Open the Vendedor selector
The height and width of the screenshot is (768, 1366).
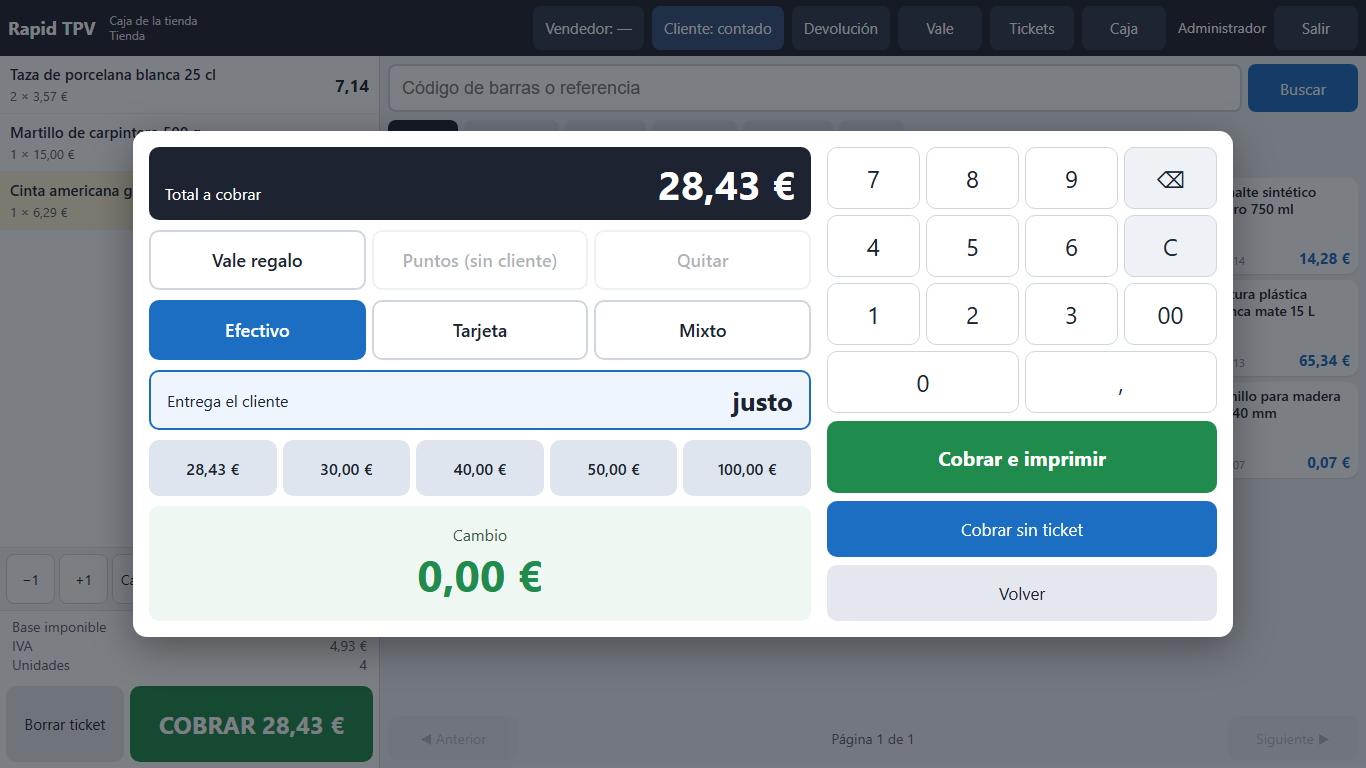click(588, 28)
